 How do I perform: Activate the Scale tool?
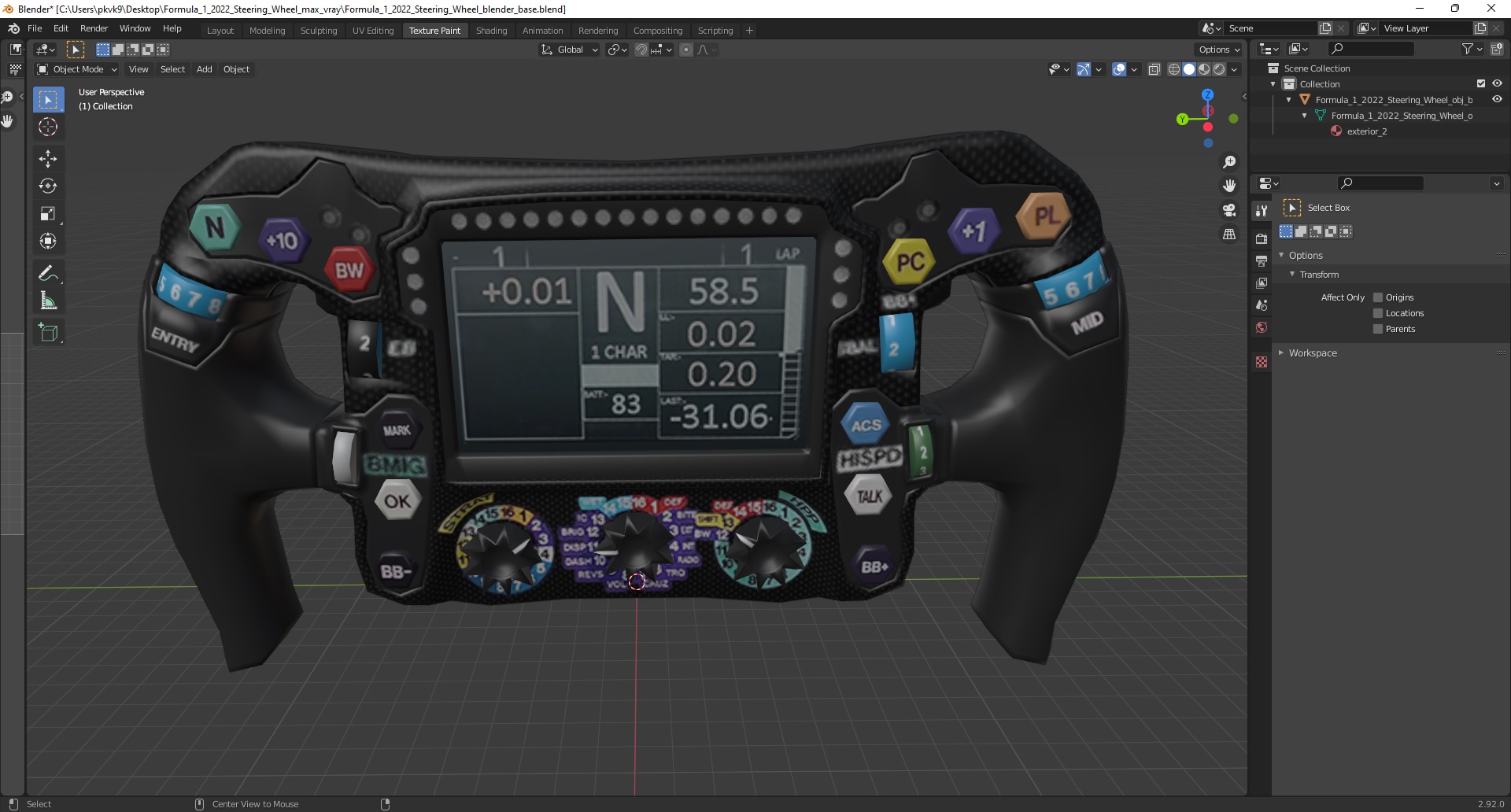point(48,213)
